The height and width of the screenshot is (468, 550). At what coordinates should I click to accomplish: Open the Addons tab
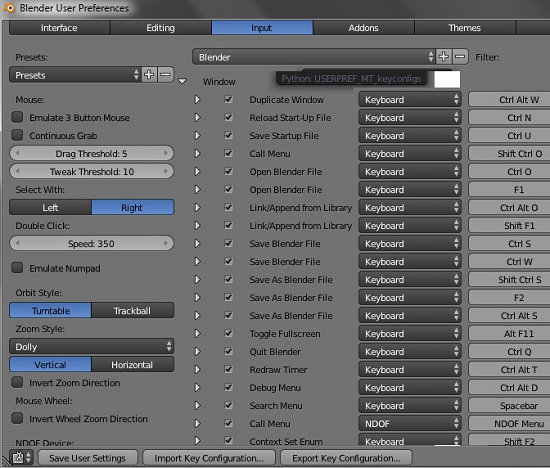coord(363,28)
